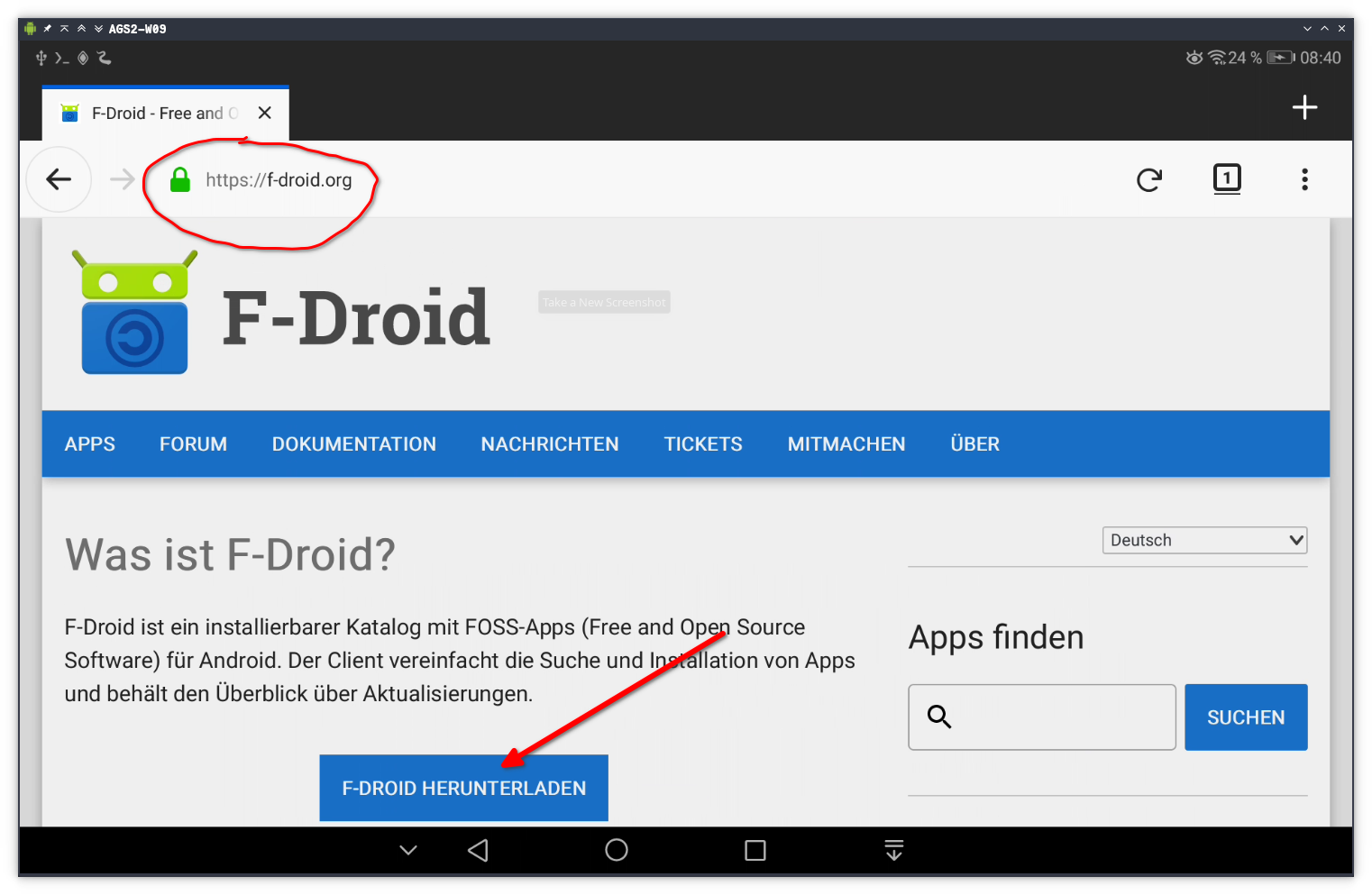Tap the terminal prompt status bar icon
1372x895 pixels.
pyautogui.click(x=61, y=58)
